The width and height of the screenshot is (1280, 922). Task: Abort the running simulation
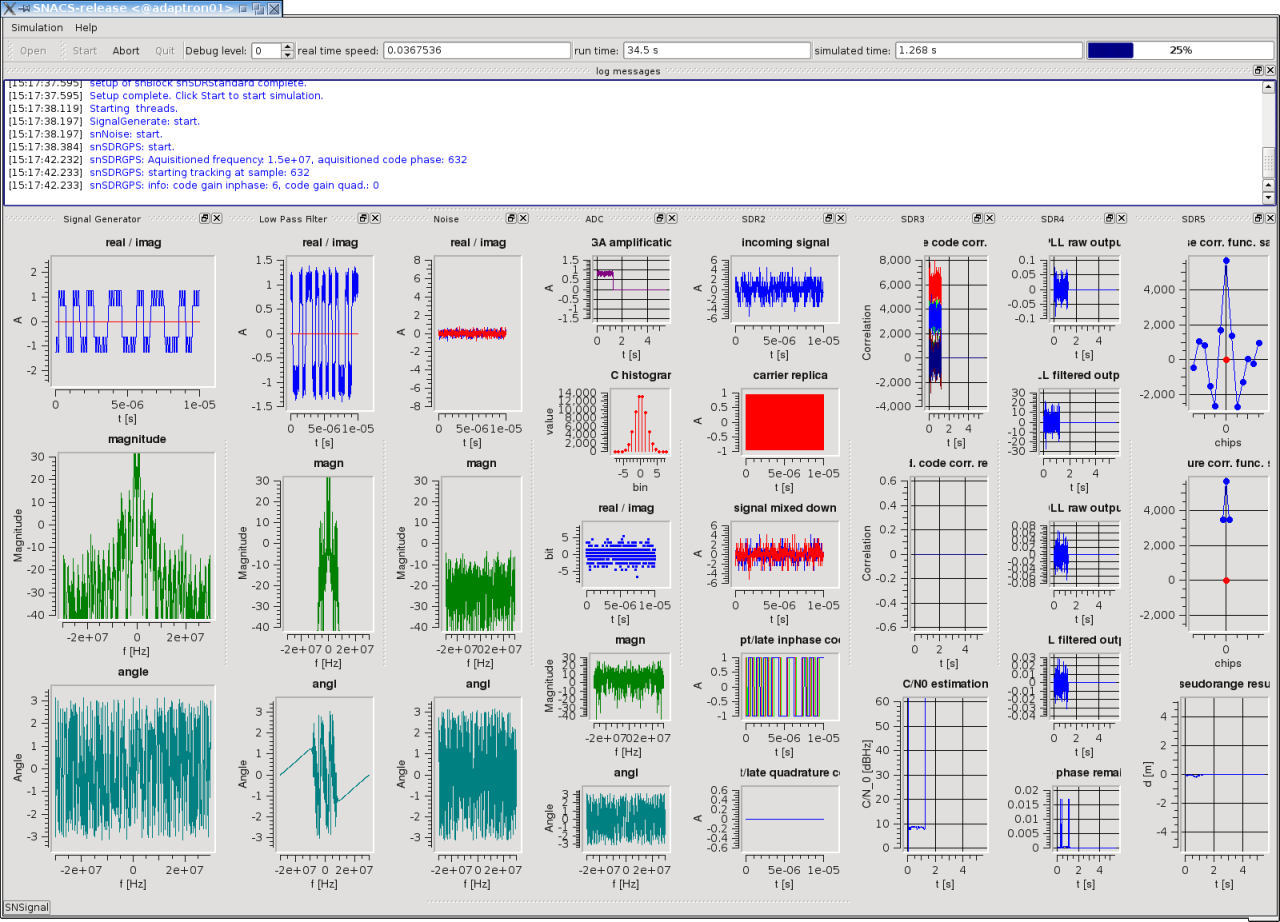click(x=126, y=51)
